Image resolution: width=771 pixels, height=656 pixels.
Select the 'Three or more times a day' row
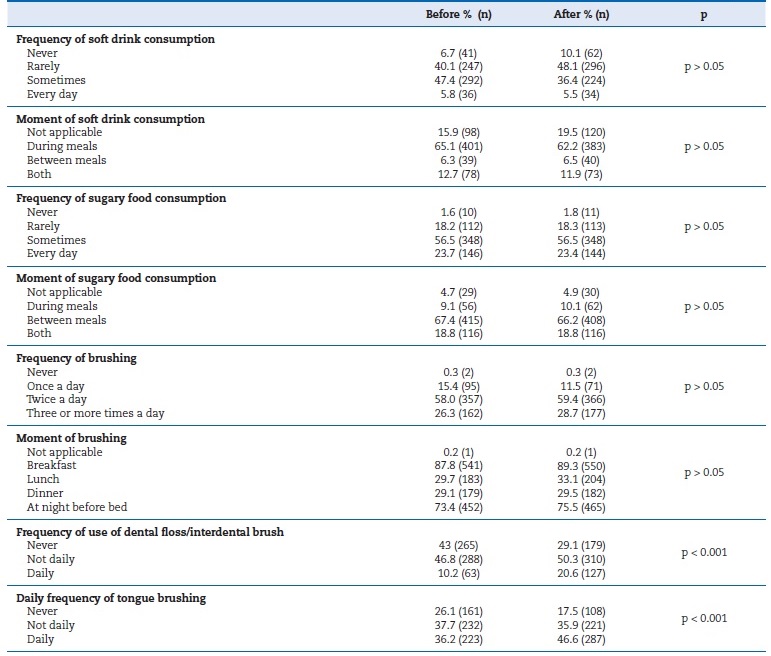(95, 413)
